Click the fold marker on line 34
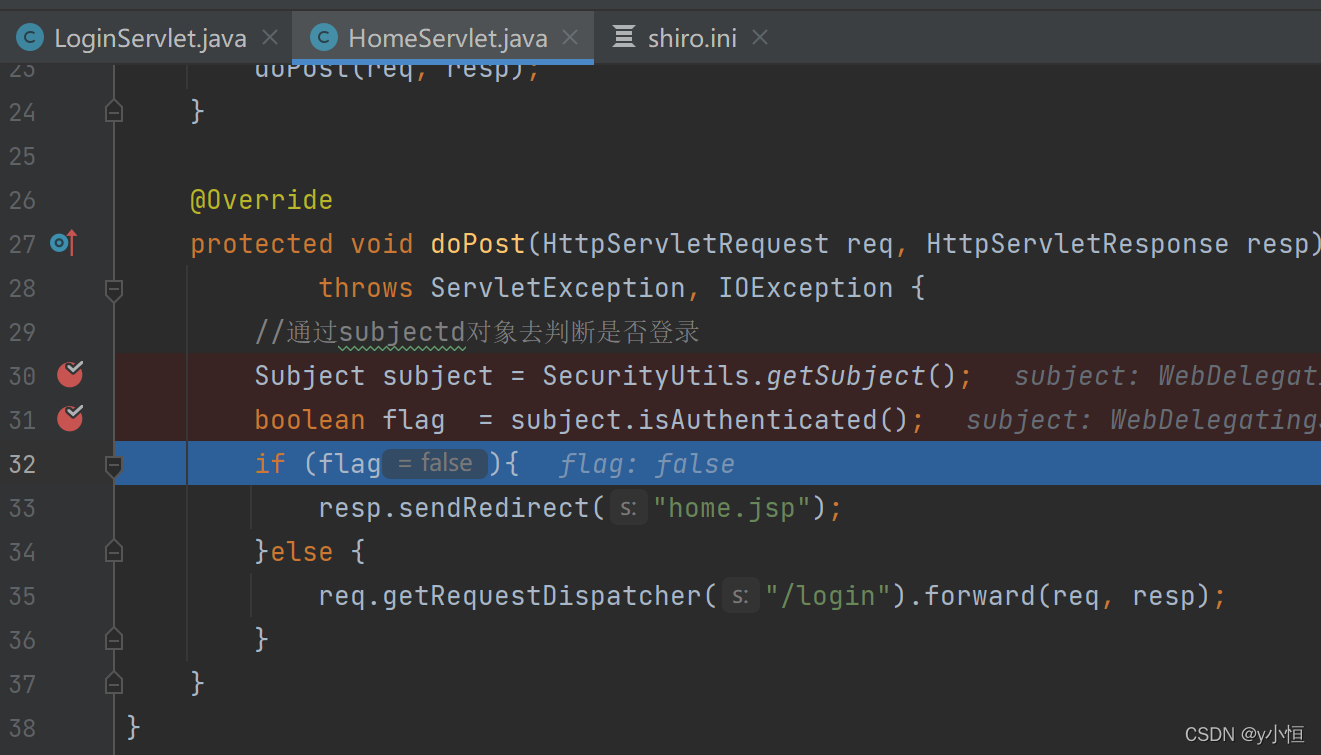Viewport: 1321px width, 755px height. 114,551
